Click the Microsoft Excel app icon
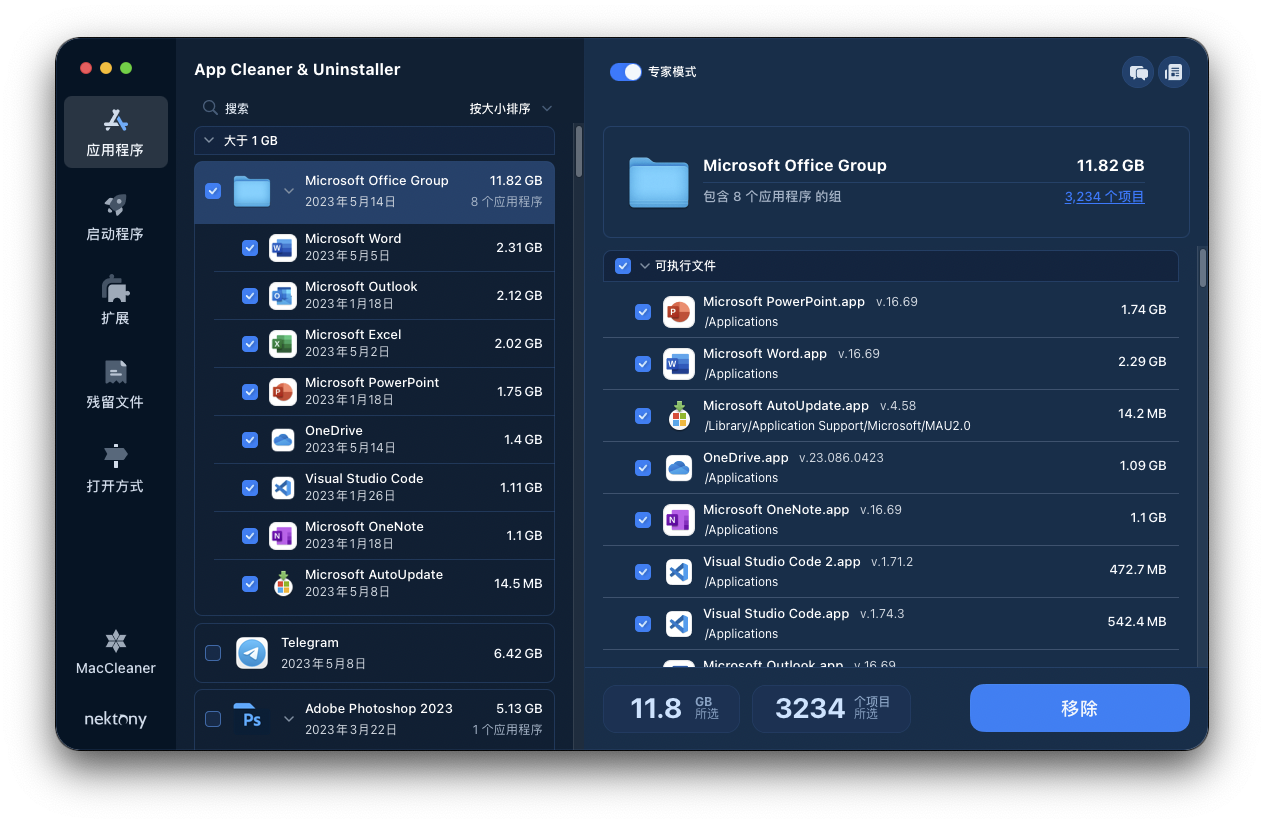This screenshot has height=824, width=1264. click(283, 344)
